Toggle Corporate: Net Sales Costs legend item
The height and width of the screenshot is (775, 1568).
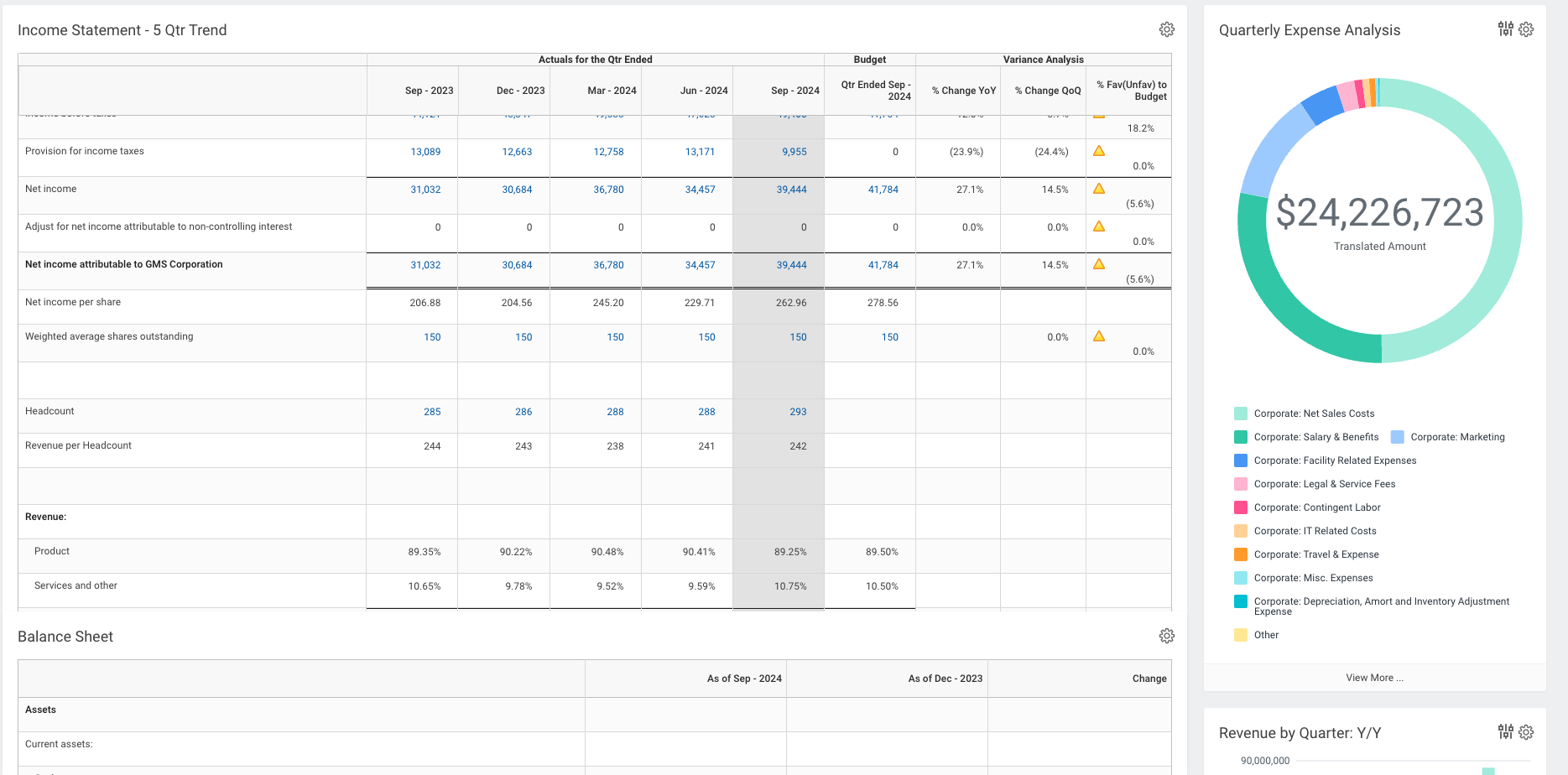[1313, 414]
